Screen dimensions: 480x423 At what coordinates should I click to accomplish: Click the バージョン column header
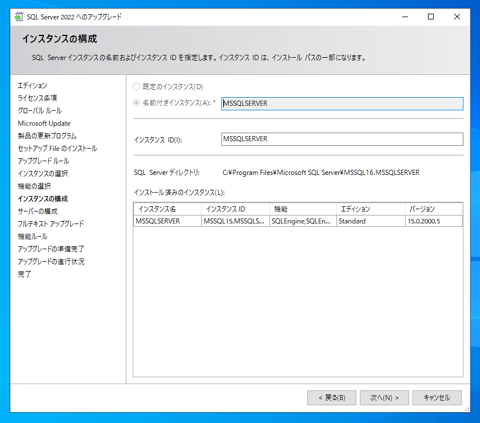point(434,209)
